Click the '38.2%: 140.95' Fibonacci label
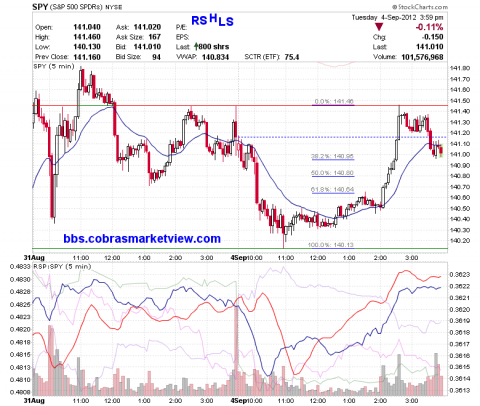 pos(332,156)
